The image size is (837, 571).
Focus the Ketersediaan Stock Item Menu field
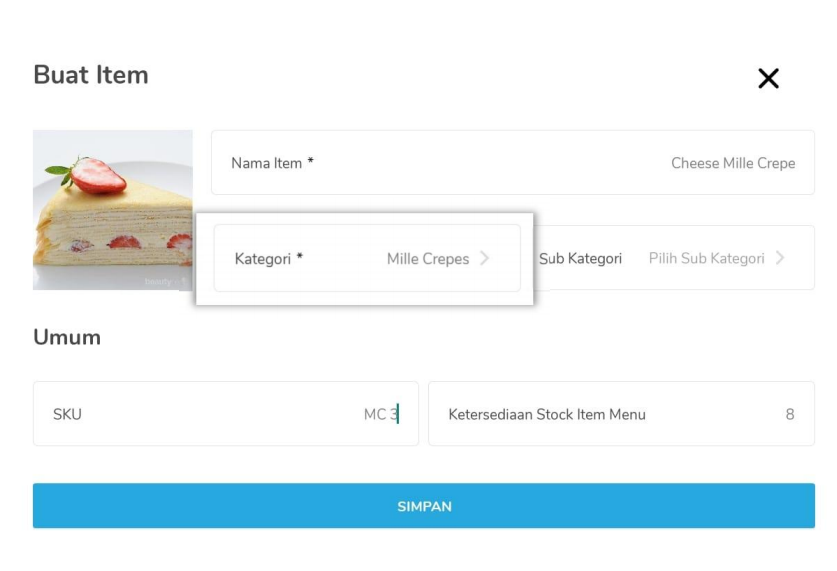click(620, 414)
